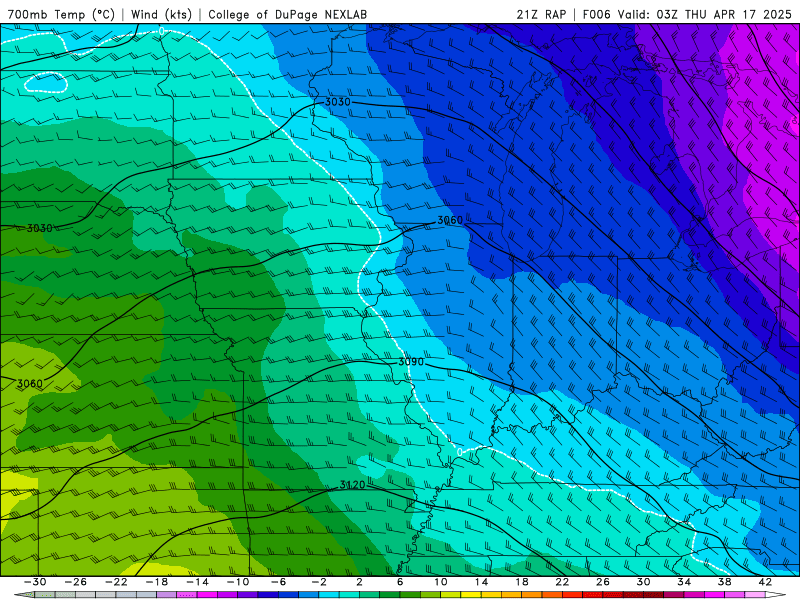
Task: Click the '18' colorbar tick label
Action: click(x=521, y=582)
